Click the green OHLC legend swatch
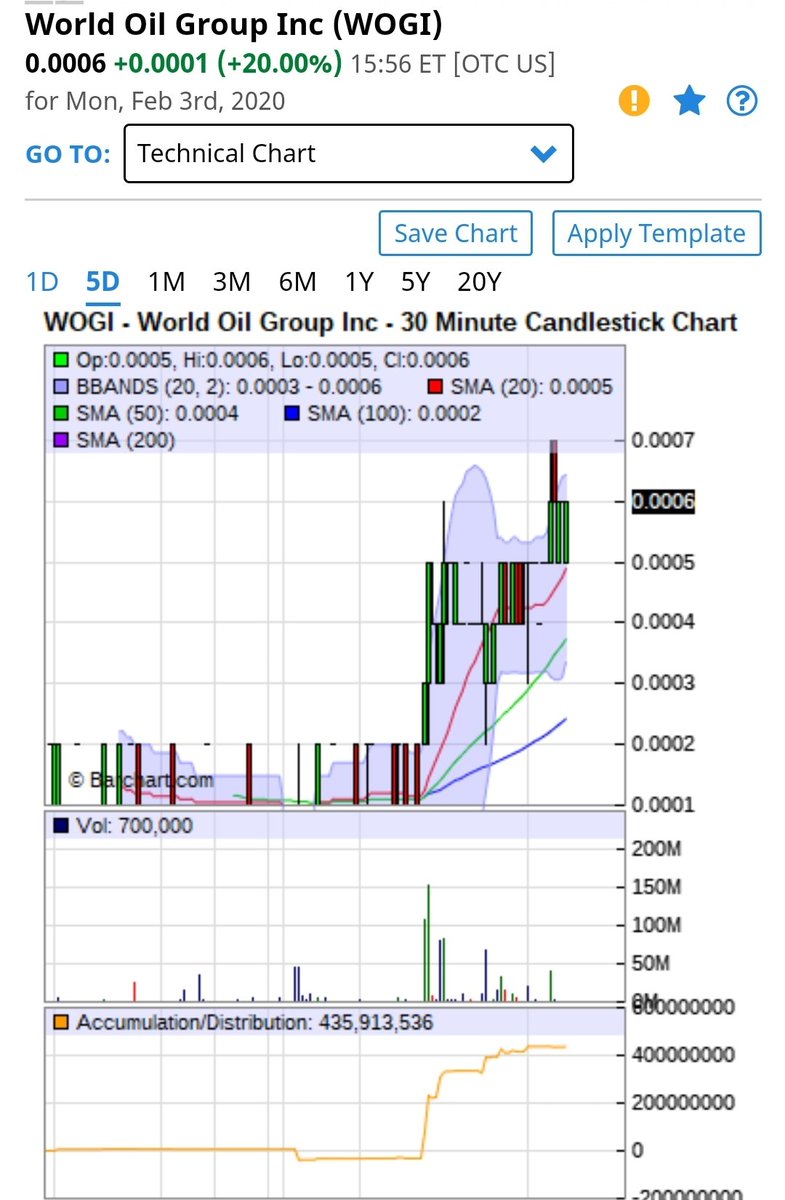This screenshot has width=785, height=1200. click(62, 360)
